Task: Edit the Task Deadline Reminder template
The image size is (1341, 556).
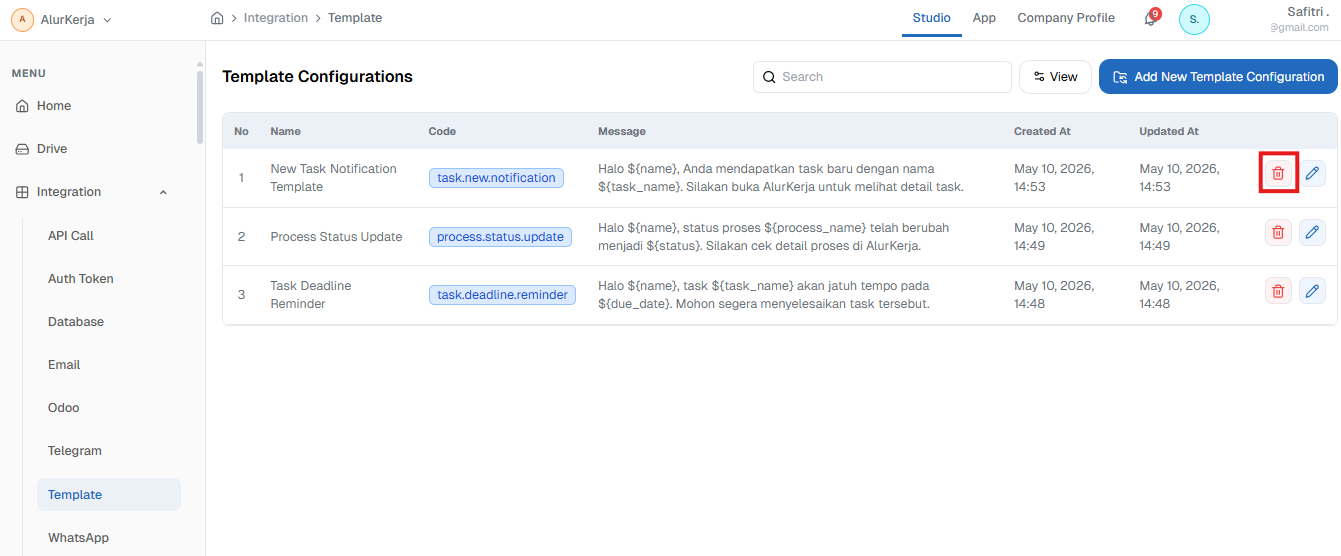Action: (x=1312, y=291)
